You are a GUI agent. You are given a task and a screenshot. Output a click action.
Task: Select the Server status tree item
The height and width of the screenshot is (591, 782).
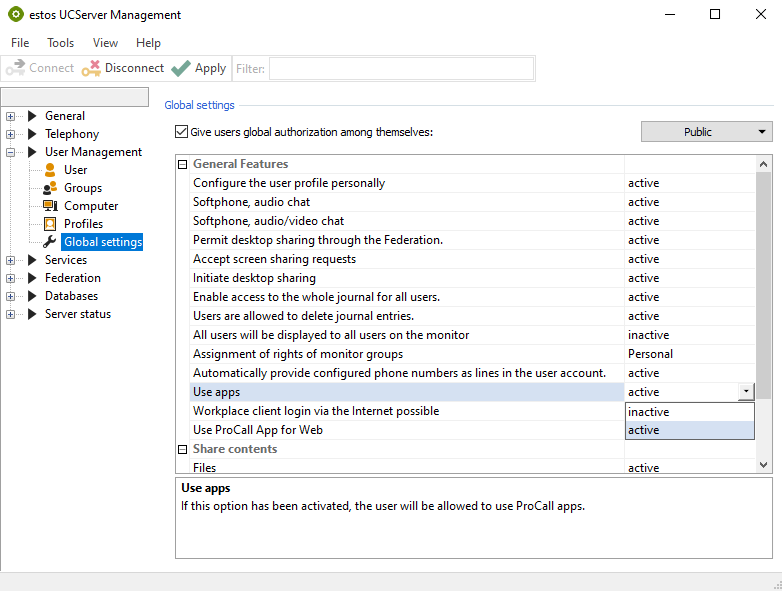coord(77,314)
